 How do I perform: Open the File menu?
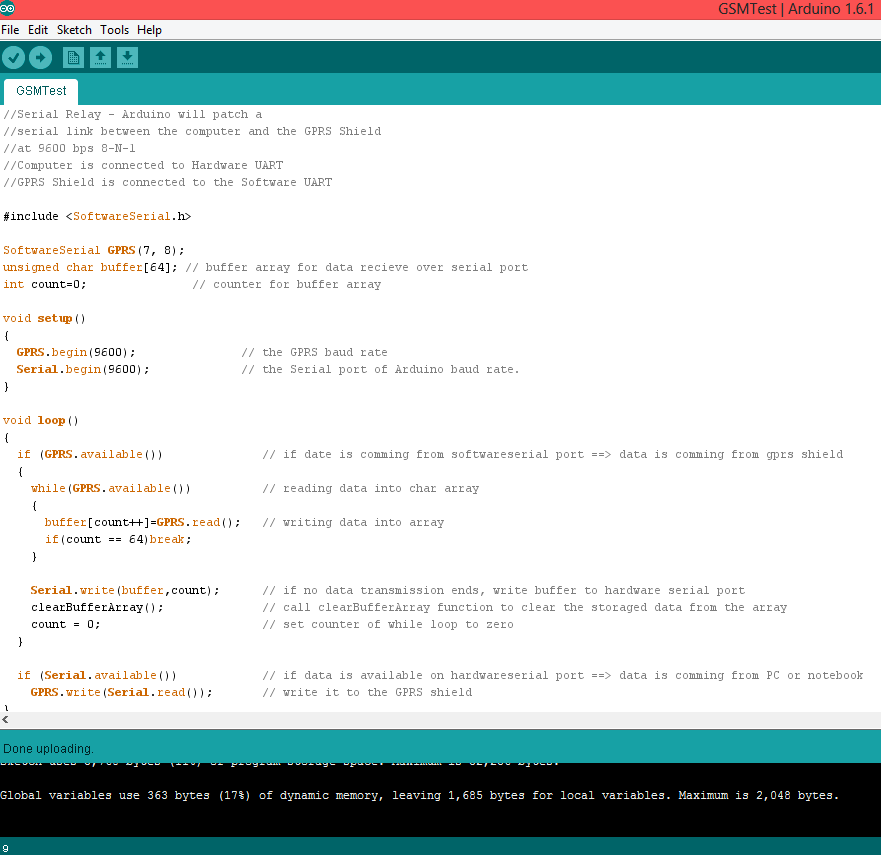click(x=10, y=30)
